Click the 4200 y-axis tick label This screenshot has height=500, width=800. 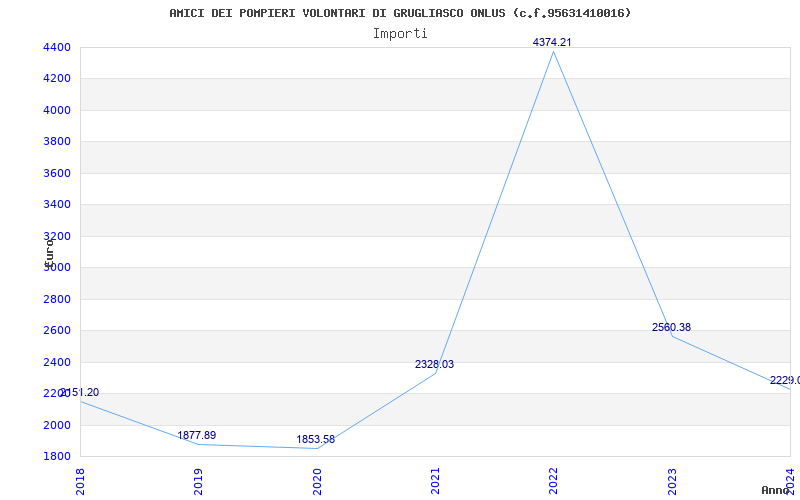[x=58, y=79]
